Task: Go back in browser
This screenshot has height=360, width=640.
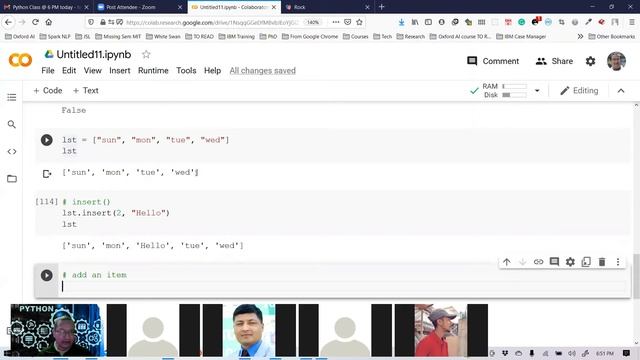Action: [x=9, y=22]
